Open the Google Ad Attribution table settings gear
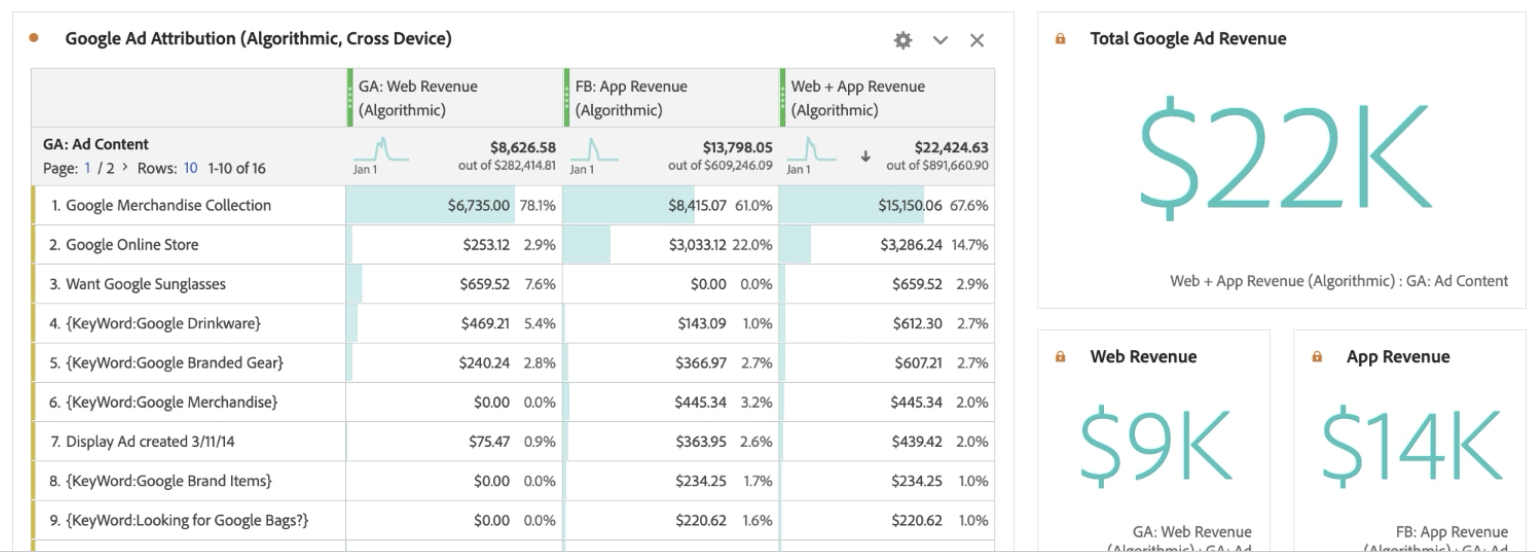The image size is (1536, 552). pos(902,40)
